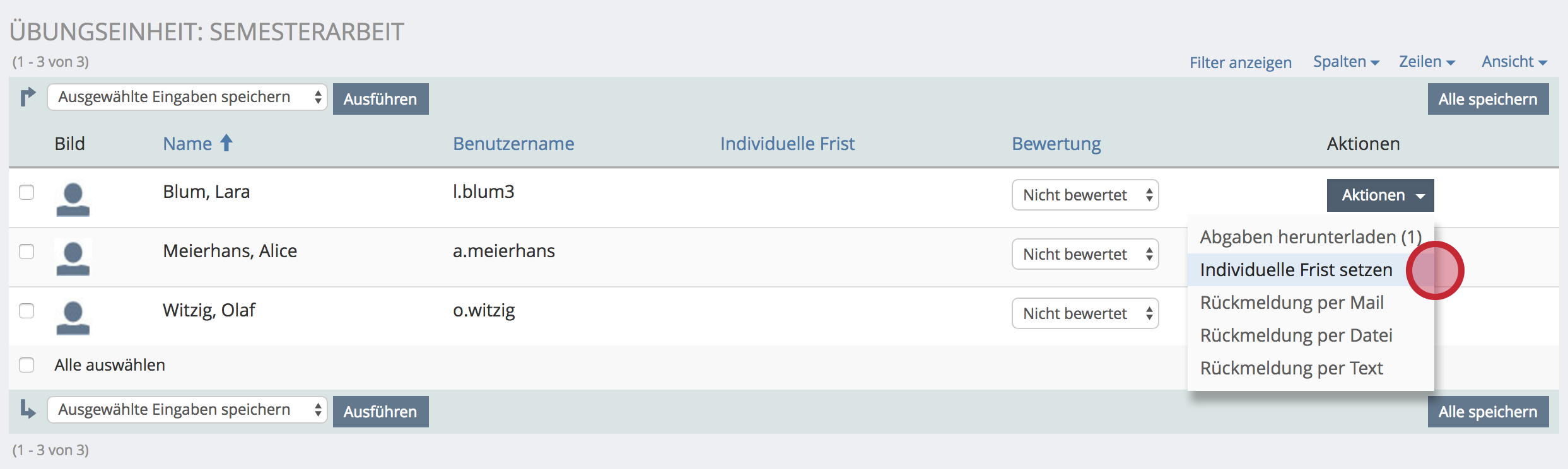1568x469 pixels.
Task: Click Olaf Witzig's avatar icon
Action: (x=73, y=318)
